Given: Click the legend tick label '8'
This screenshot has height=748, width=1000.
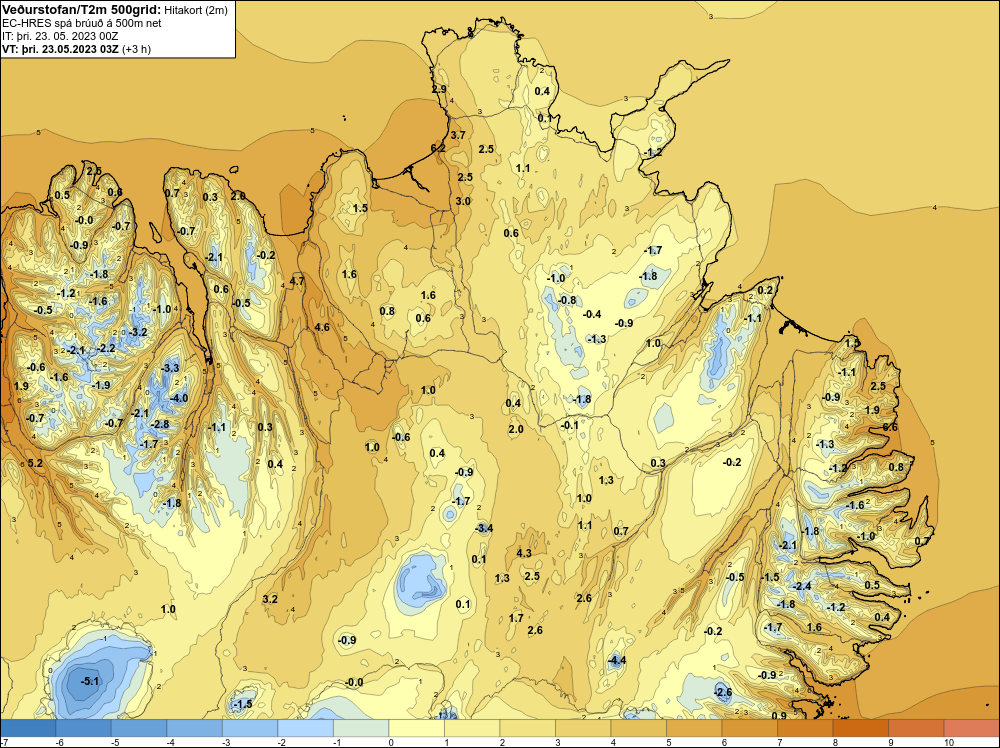Looking at the screenshot, I should click(835, 742).
